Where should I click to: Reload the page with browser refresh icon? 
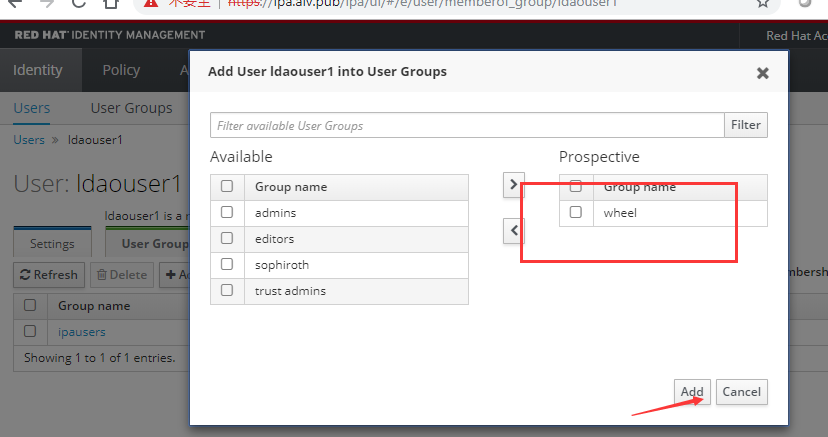pyautogui.click(x=79, y=3)
